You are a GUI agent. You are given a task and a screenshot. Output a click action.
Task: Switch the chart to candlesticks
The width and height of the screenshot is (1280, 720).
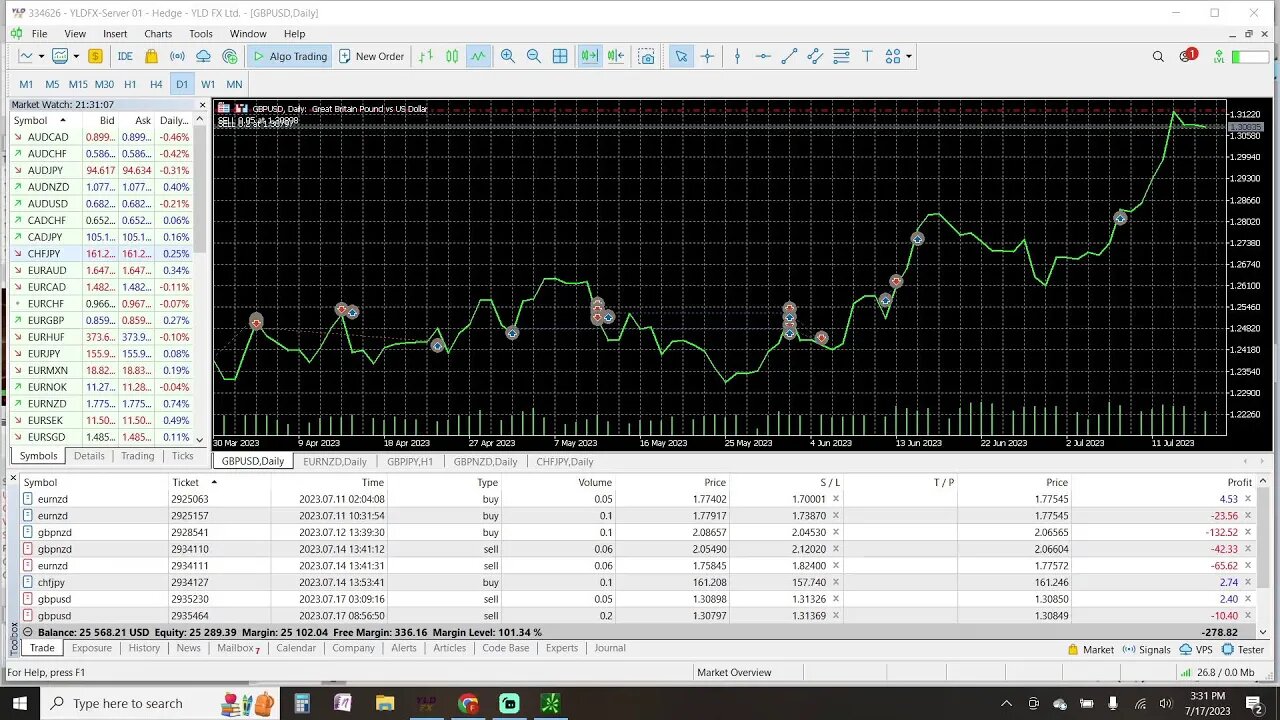tap(452, 57)
